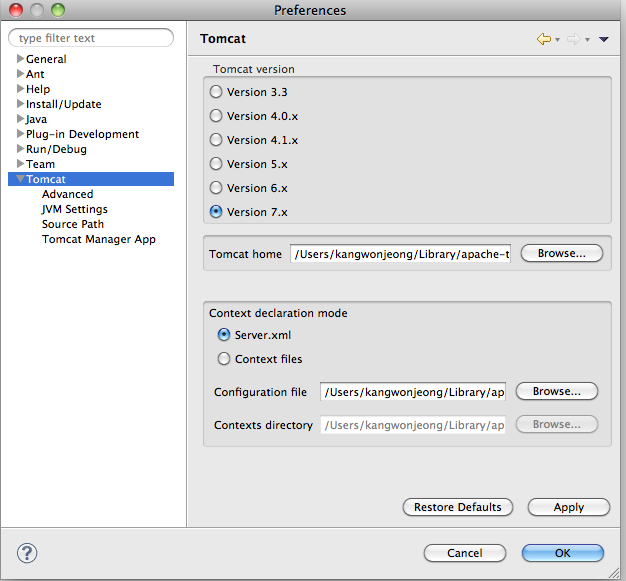Expand the Java tree node
626x581 pixels.
[x=20, y=119]
